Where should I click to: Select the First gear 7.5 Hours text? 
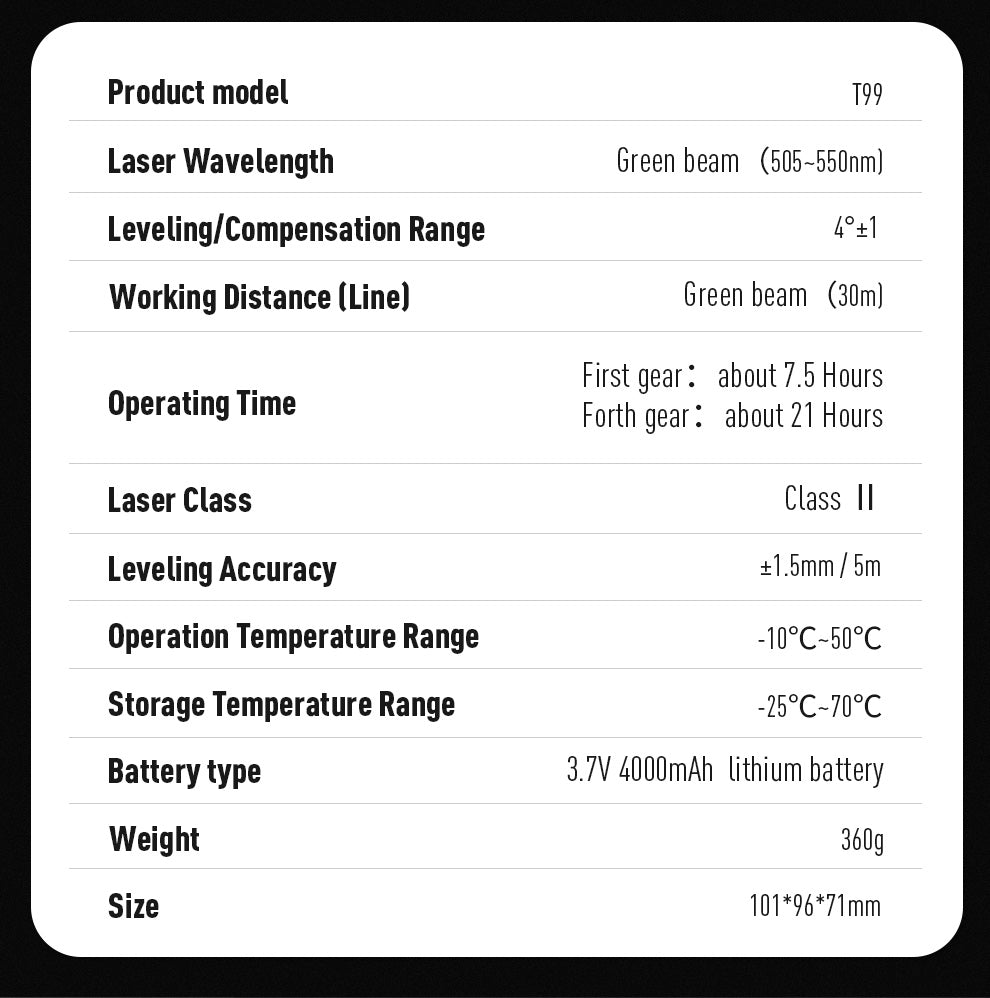point(732,377)
